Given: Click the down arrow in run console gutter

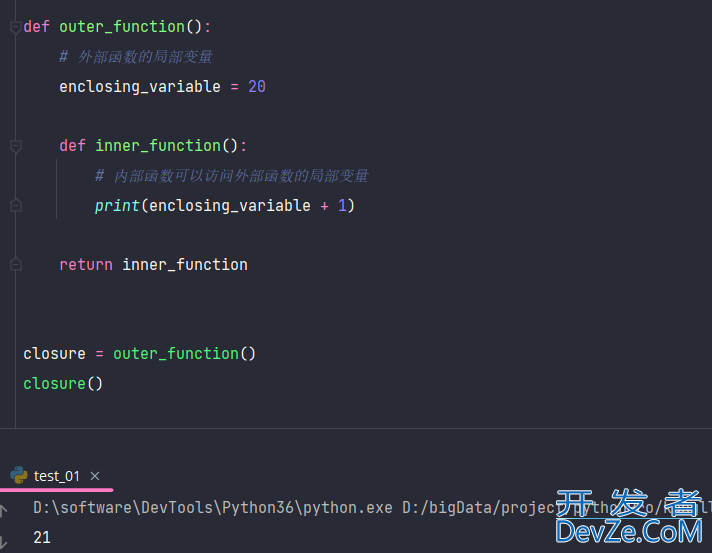Looking at the screenshot, I should pos(3,541).
